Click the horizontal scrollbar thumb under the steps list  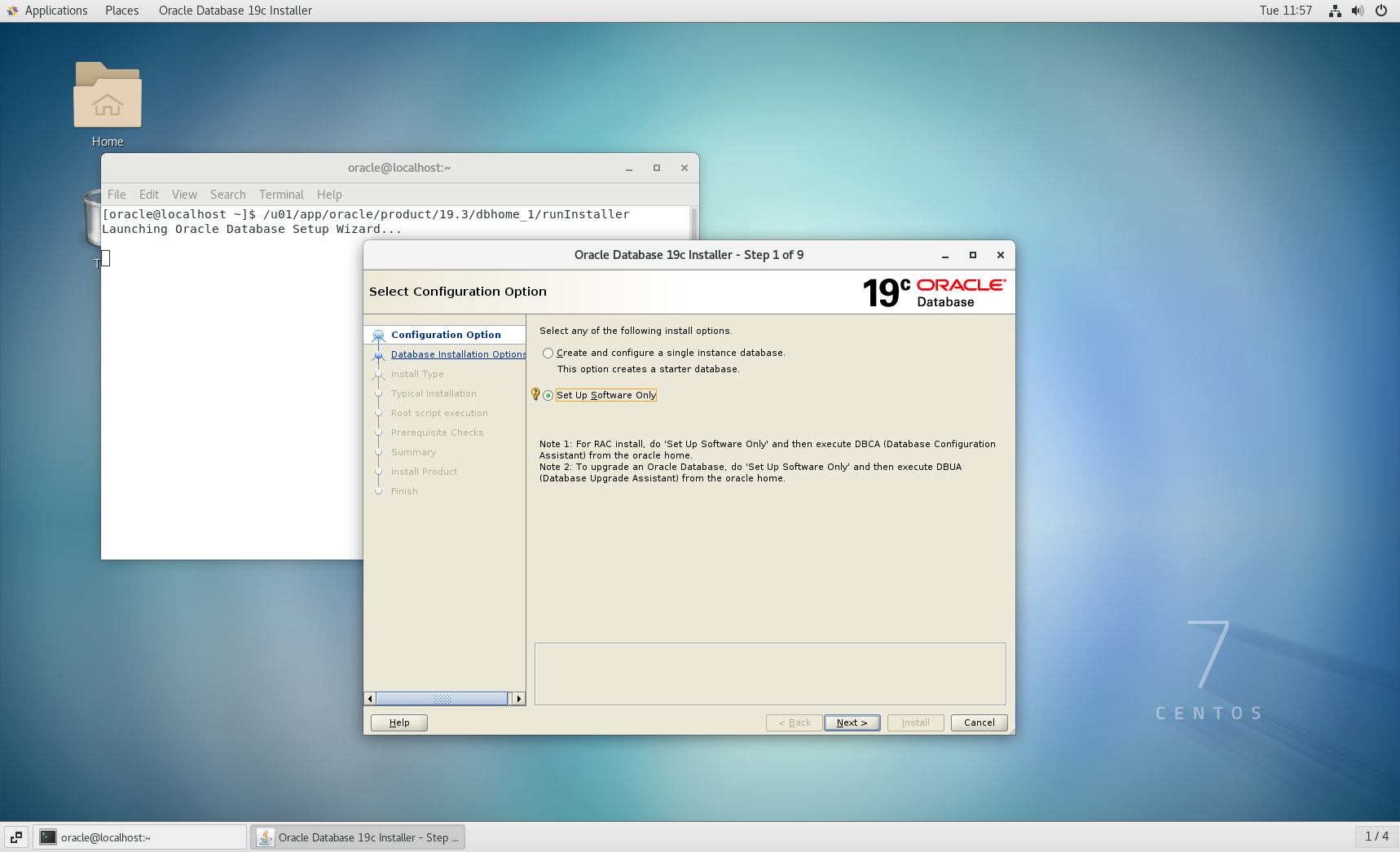point(442,699)
